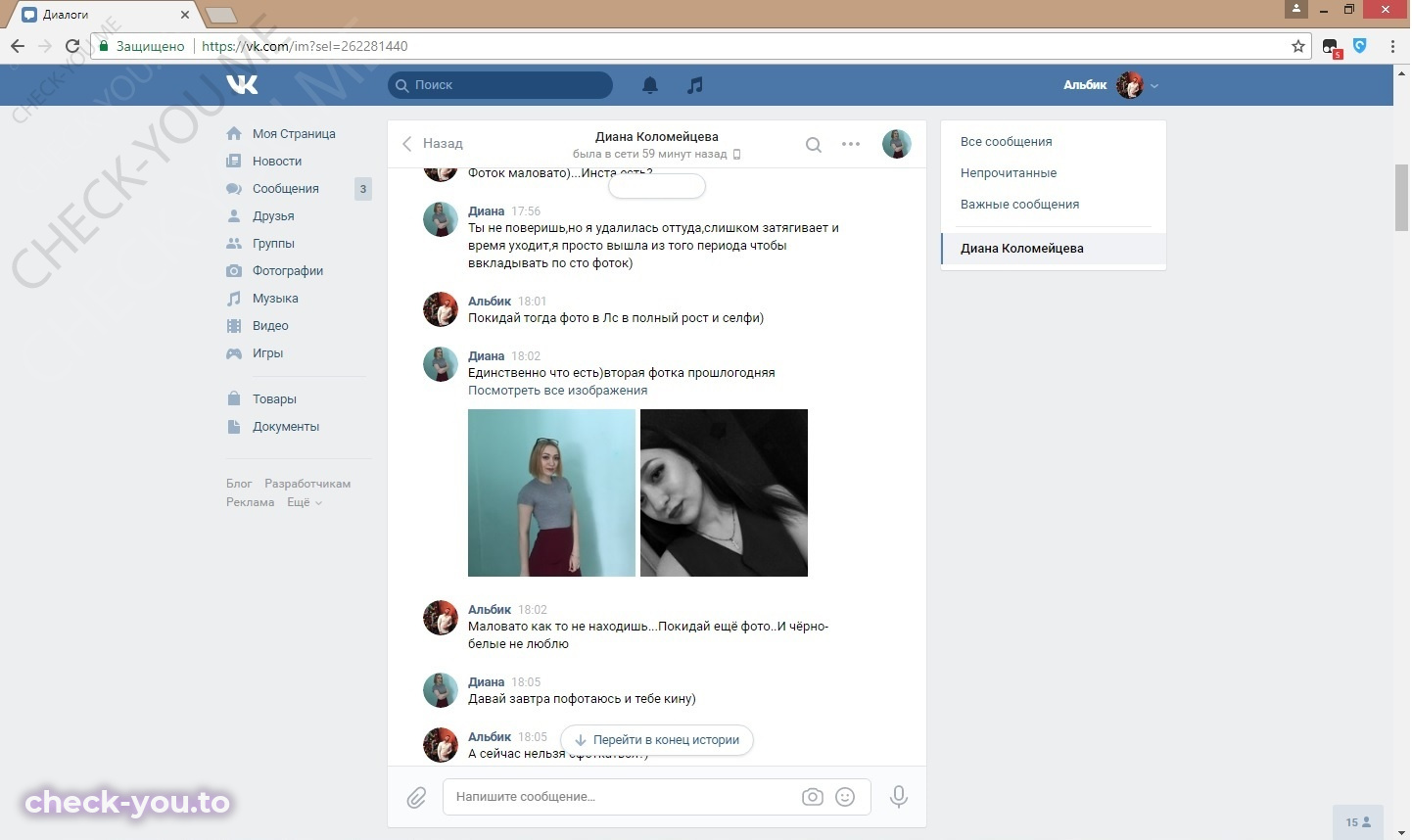Click Перейти в конец истории button
The height and width of the screenshot is (840, 1412).
657,740
